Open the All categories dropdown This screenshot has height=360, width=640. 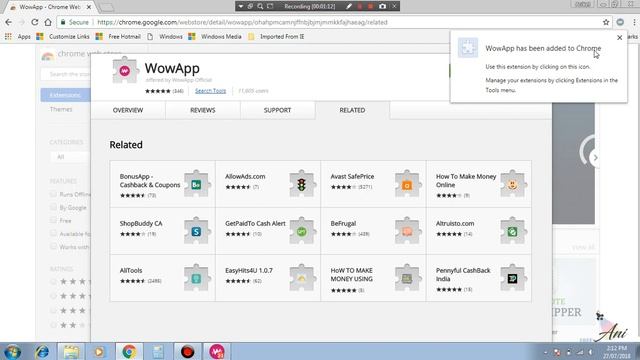point(70,157)
